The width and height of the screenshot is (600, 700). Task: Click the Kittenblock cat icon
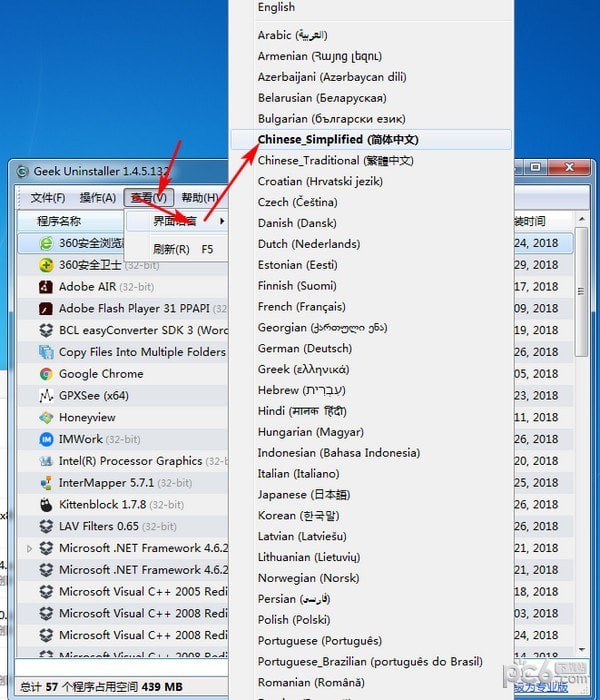[x=46, y=505]
